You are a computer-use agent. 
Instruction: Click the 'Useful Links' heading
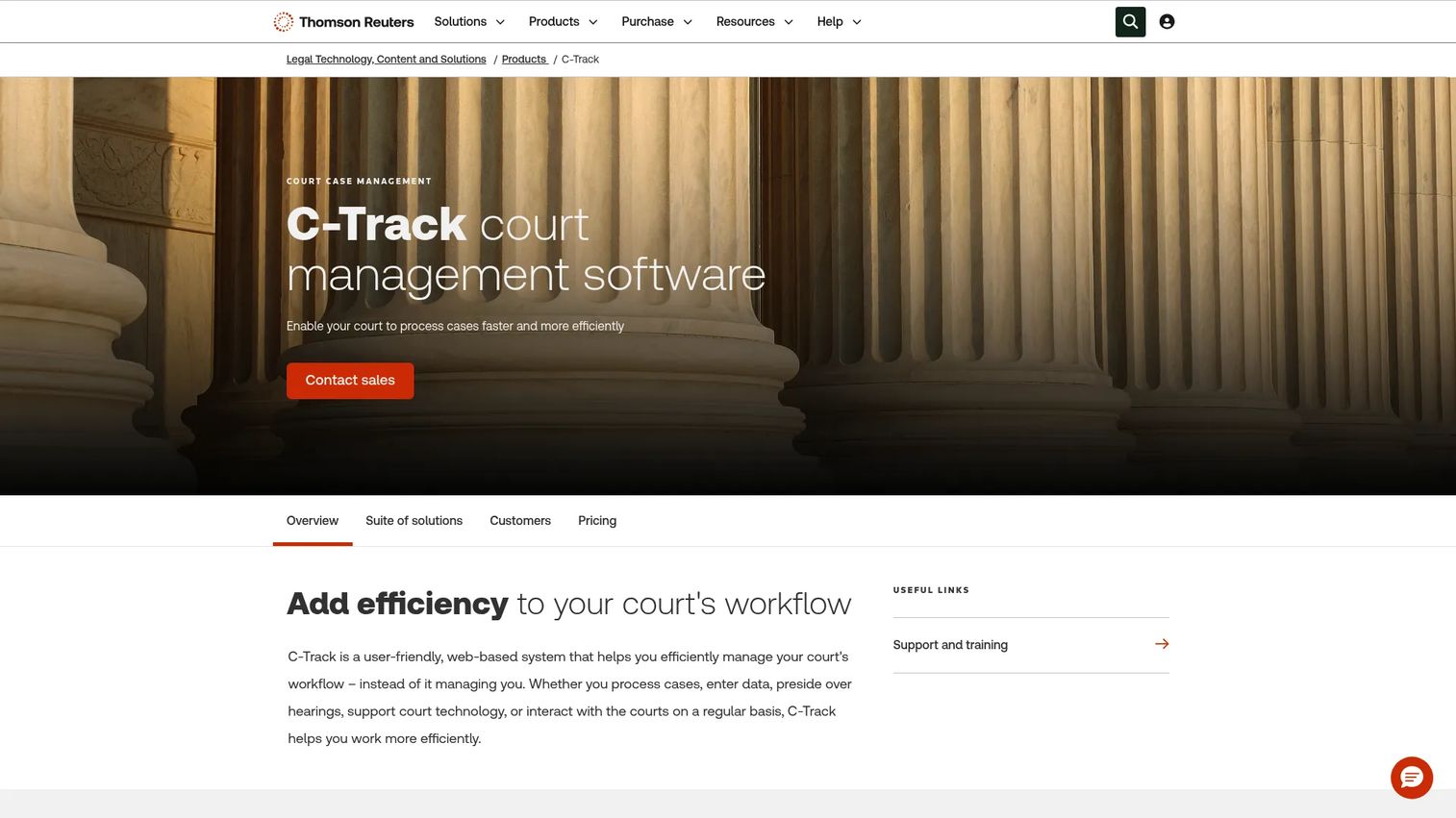coord(931,590)
